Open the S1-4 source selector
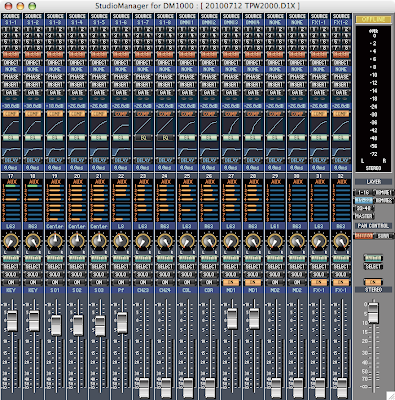The width and height of the screenshot is (395, 400). click(77, 22)
